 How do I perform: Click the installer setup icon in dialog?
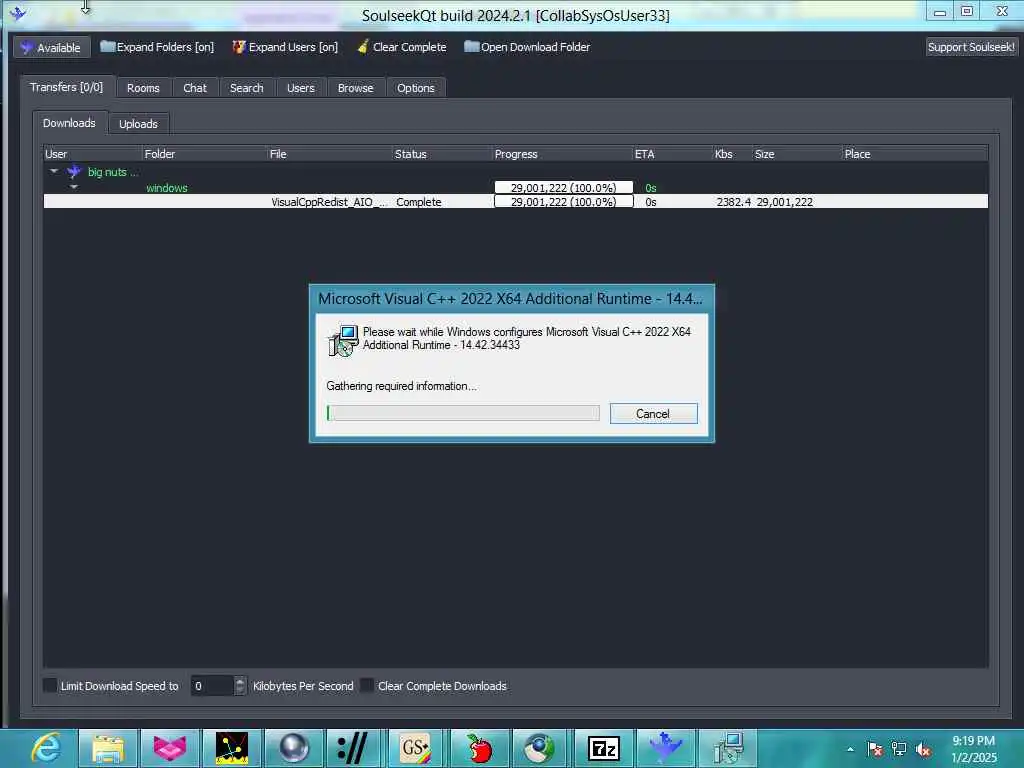pyautogui.click(x=343, y=340)
